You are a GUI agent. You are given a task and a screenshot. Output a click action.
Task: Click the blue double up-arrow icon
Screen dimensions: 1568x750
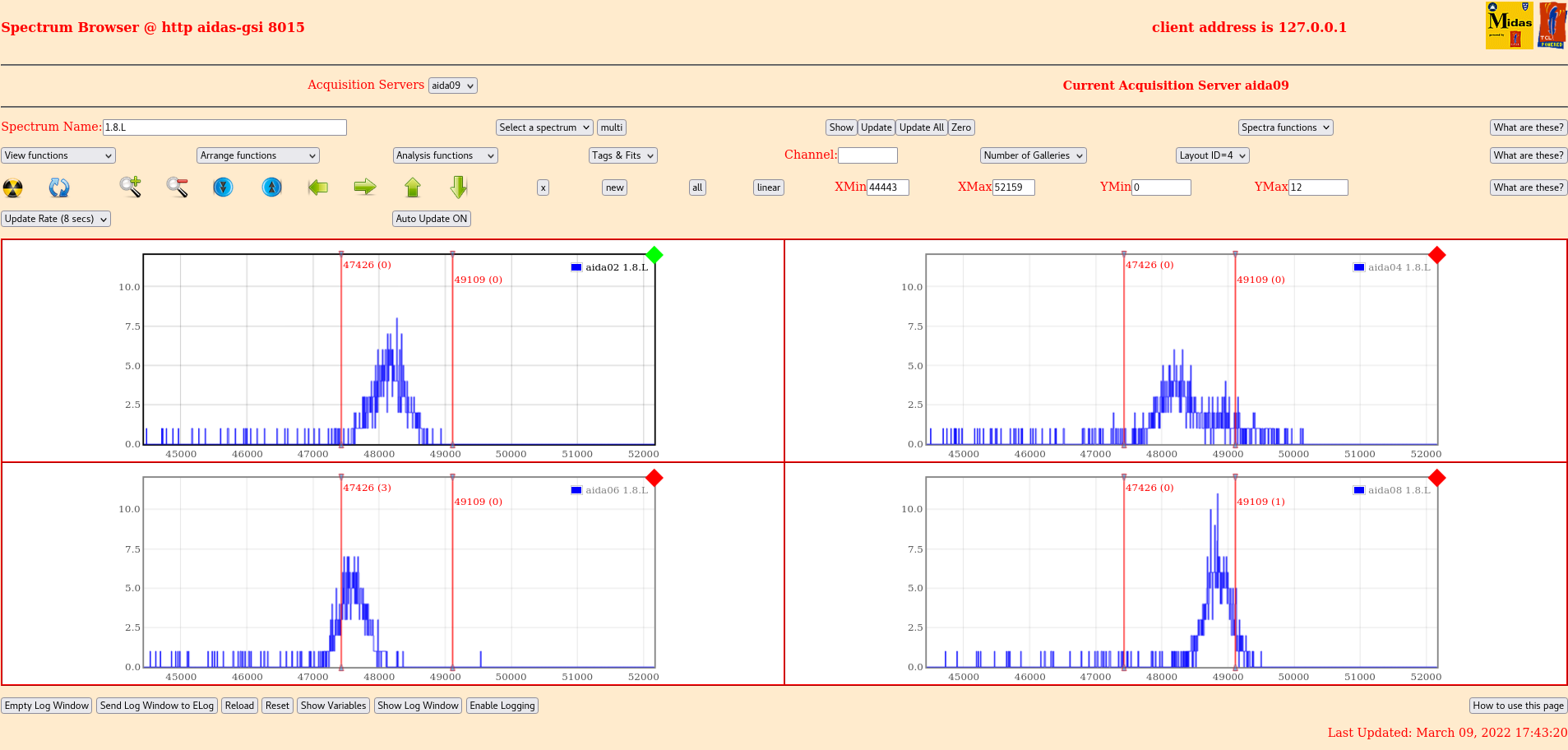(272, 187)
